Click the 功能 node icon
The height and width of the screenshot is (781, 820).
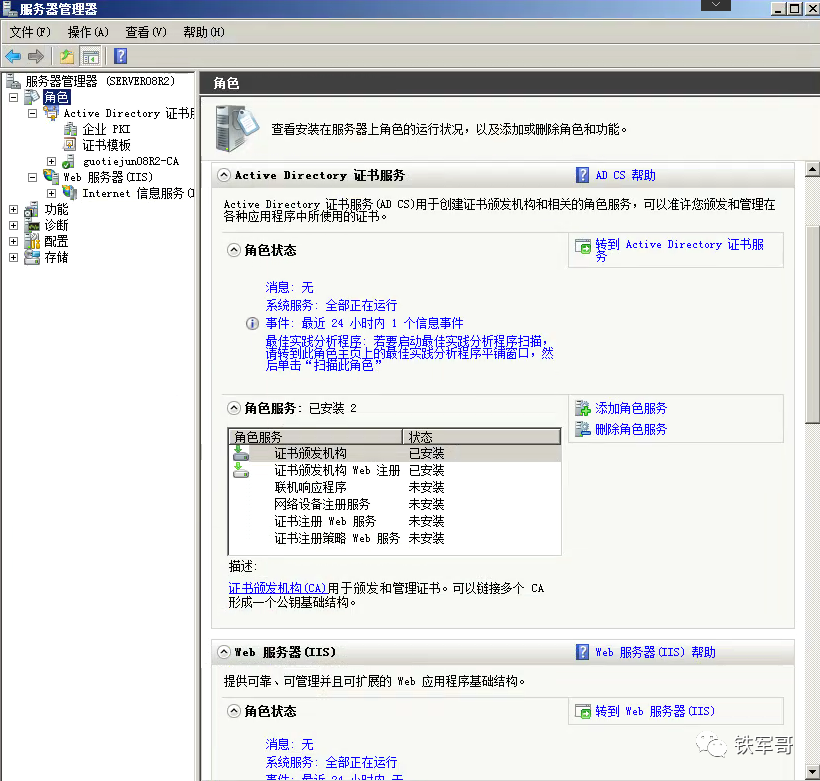pyautogui.click(x=32, y=209)
